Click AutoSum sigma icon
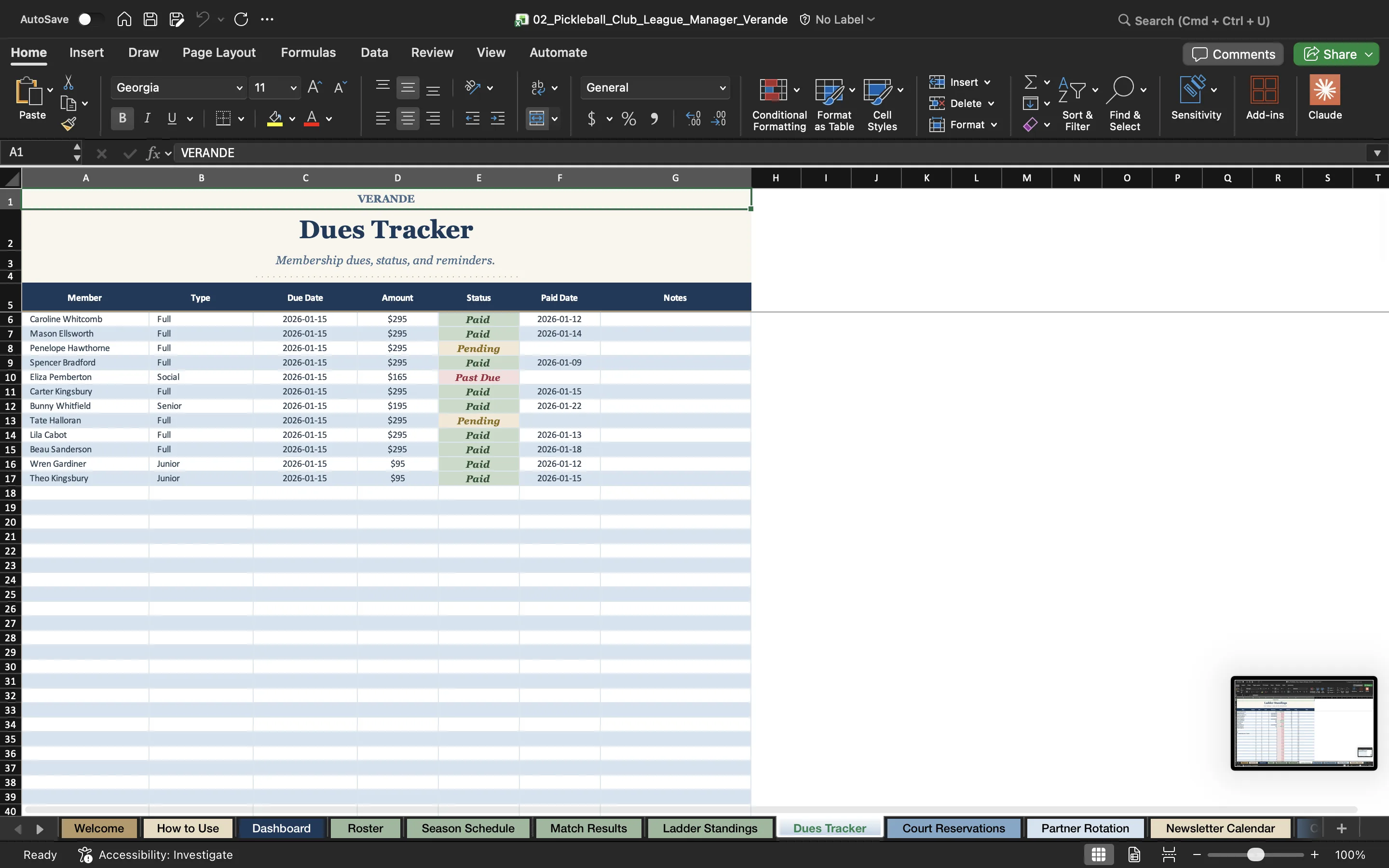1389x868 pixels. (1031, 82)
